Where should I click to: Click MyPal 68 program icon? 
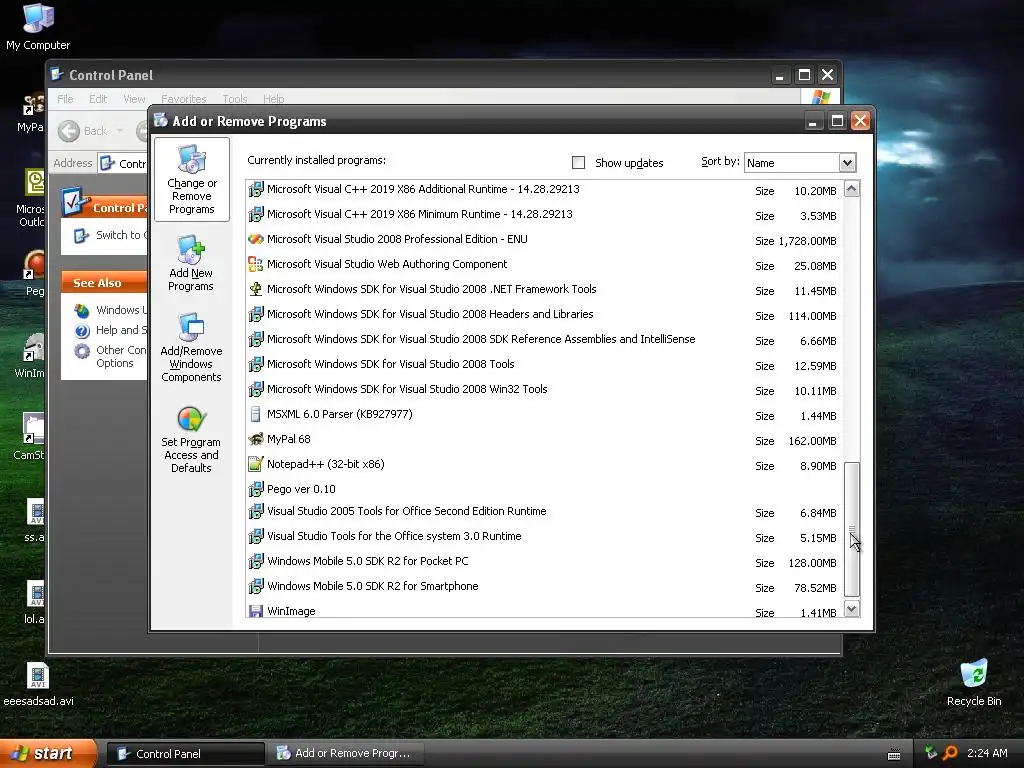255,440
